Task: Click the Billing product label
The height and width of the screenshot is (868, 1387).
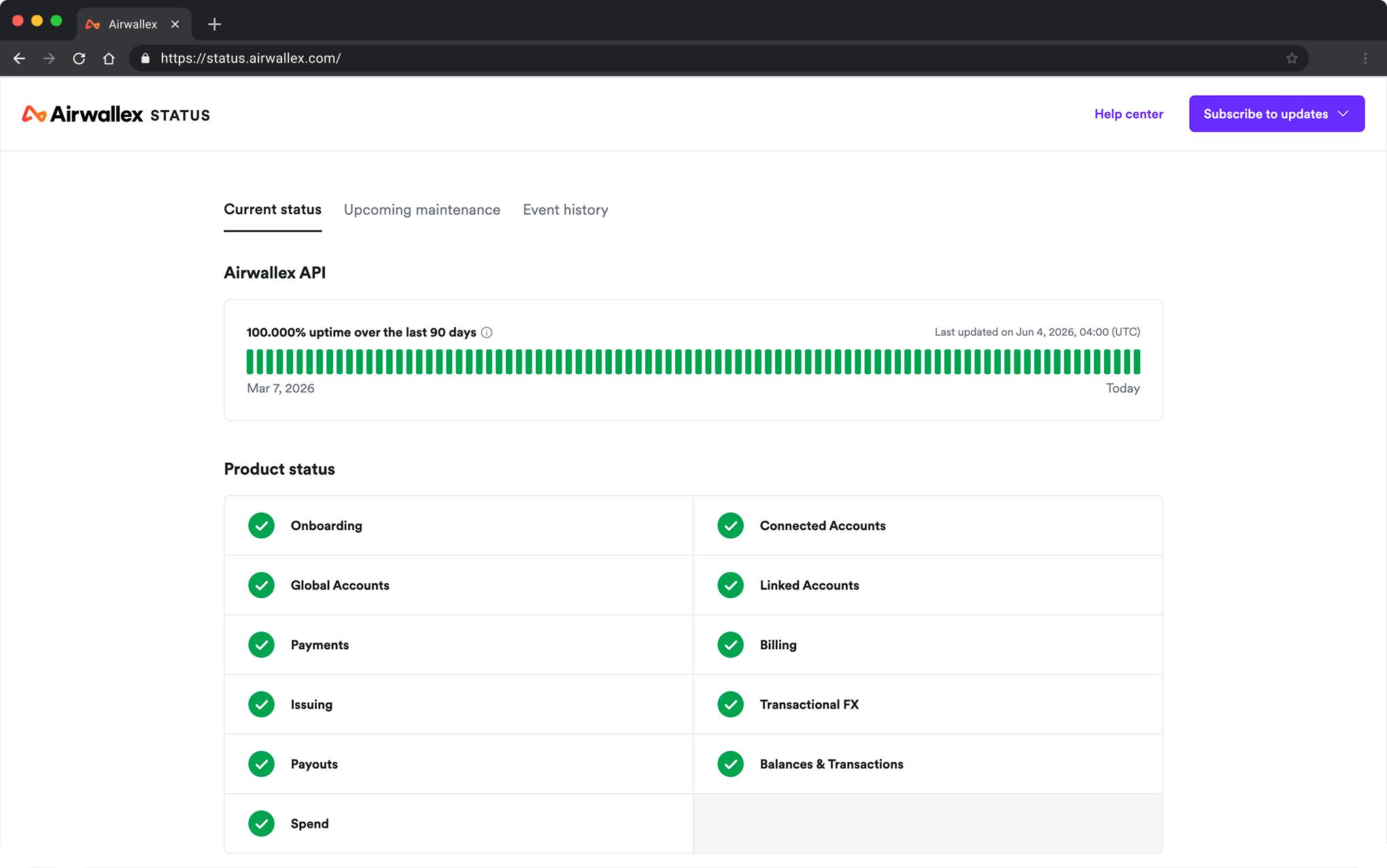Action: pos(778,645)
